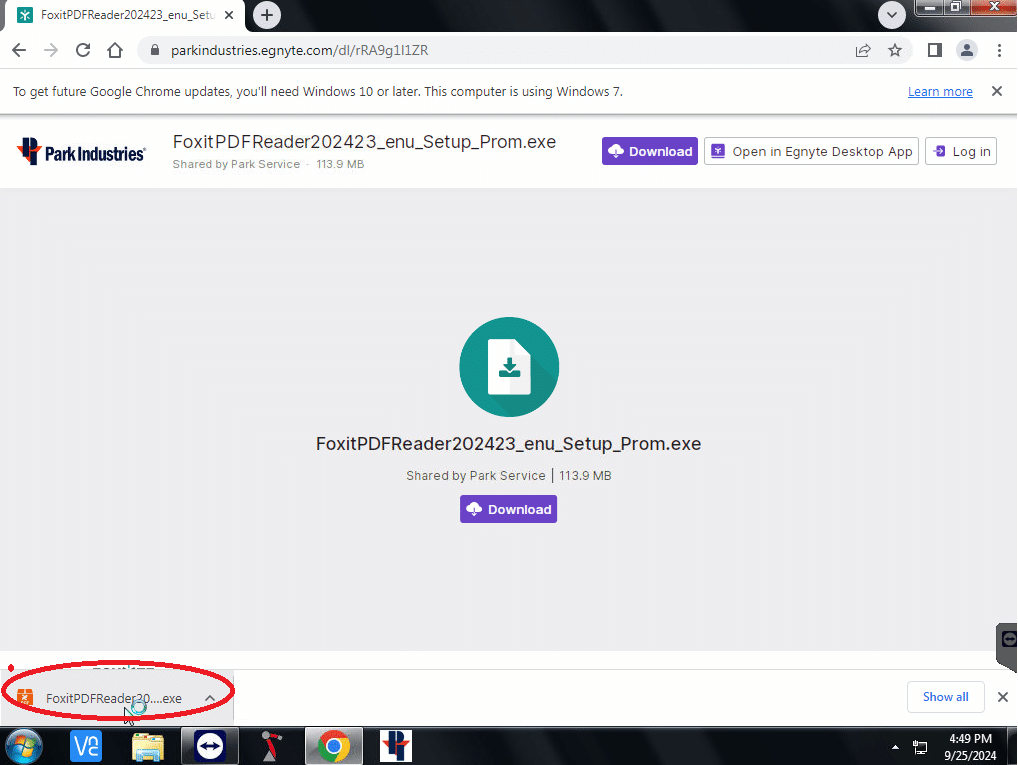1018x765 pixels.
Task: Expand options chevron for downloaded Foxit file
Action: [x=210, y=698]
